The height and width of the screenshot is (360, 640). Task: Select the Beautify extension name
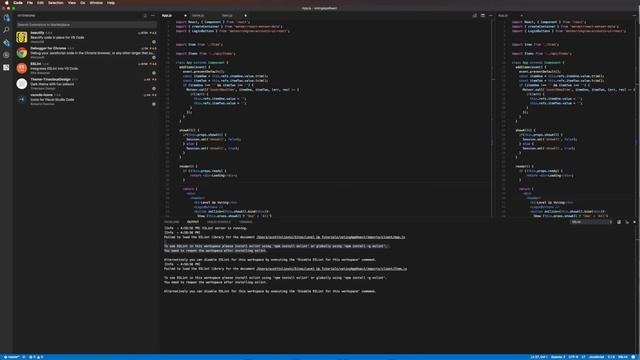pos(37,33)
